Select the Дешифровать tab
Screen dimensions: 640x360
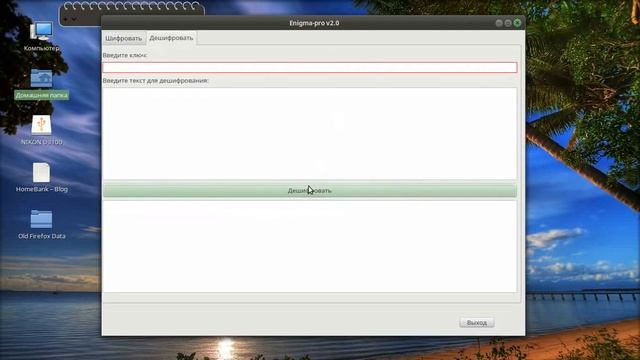pos(171,38)
